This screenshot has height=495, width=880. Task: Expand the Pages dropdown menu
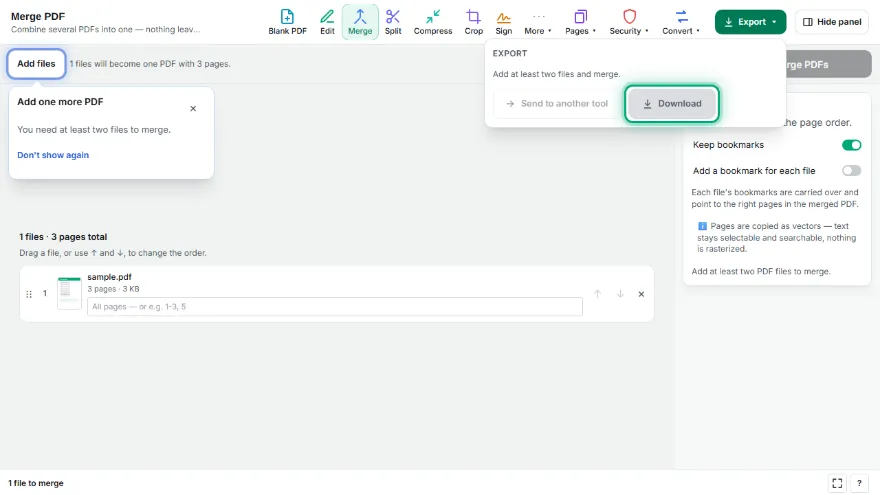[x=580, y=22]
